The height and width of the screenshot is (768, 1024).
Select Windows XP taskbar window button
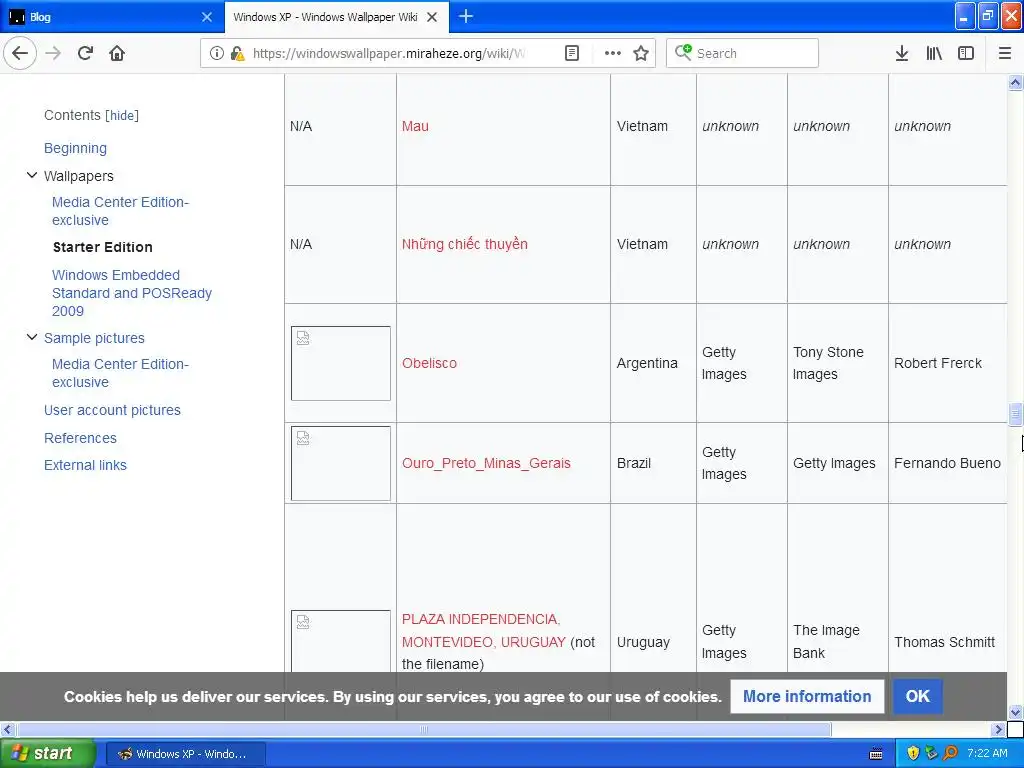185,754
